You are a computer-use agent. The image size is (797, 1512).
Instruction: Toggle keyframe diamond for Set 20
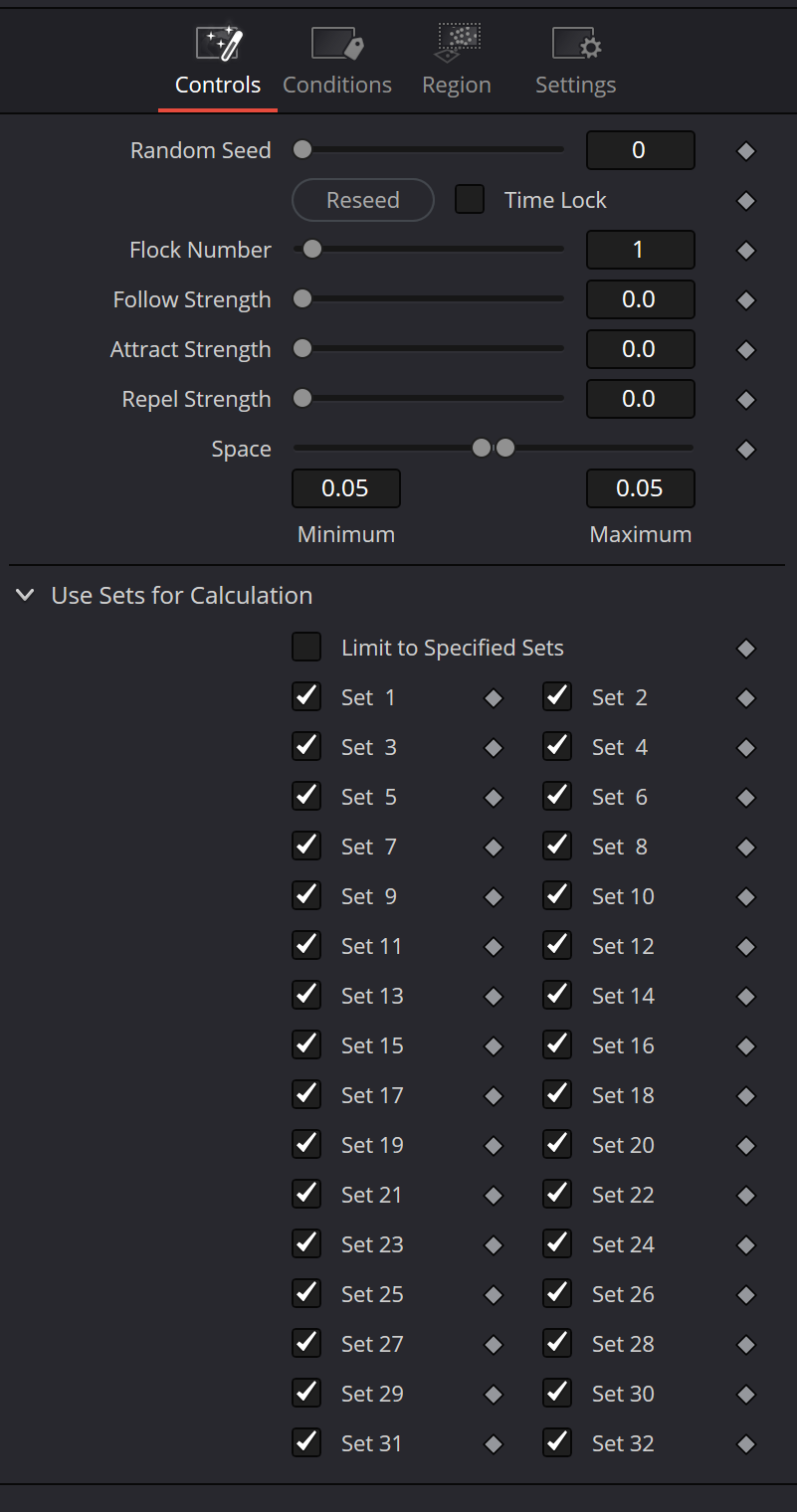coord(746,1146)
